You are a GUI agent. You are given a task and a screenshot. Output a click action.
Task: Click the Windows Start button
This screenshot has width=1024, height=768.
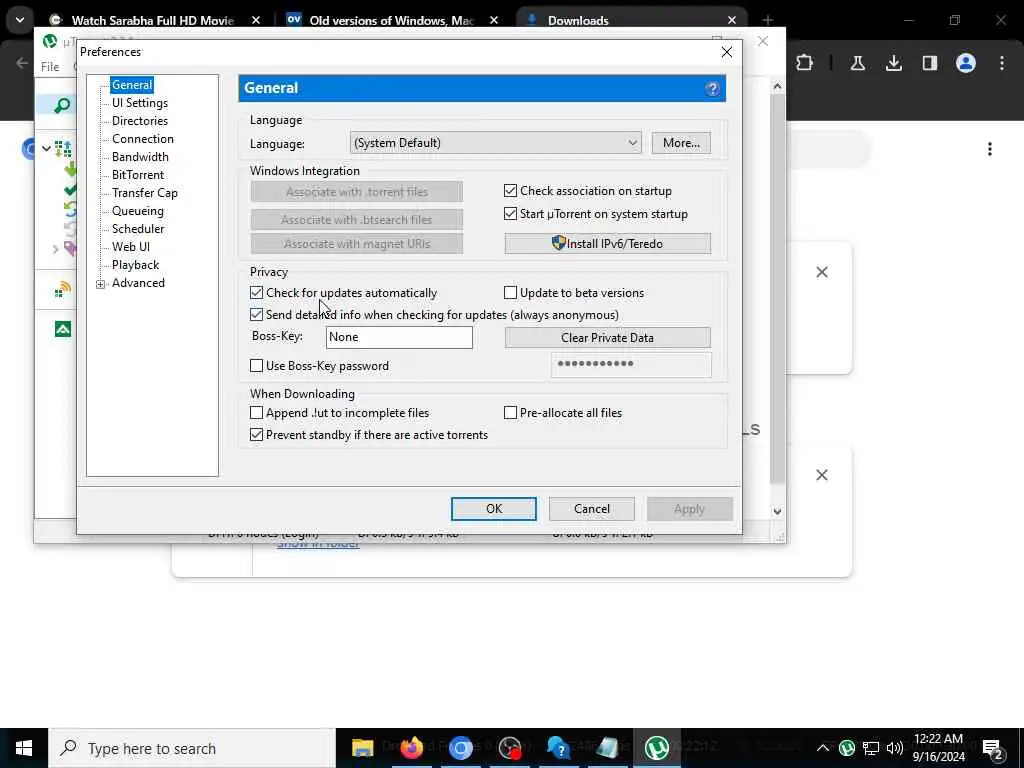click(24, 748)
